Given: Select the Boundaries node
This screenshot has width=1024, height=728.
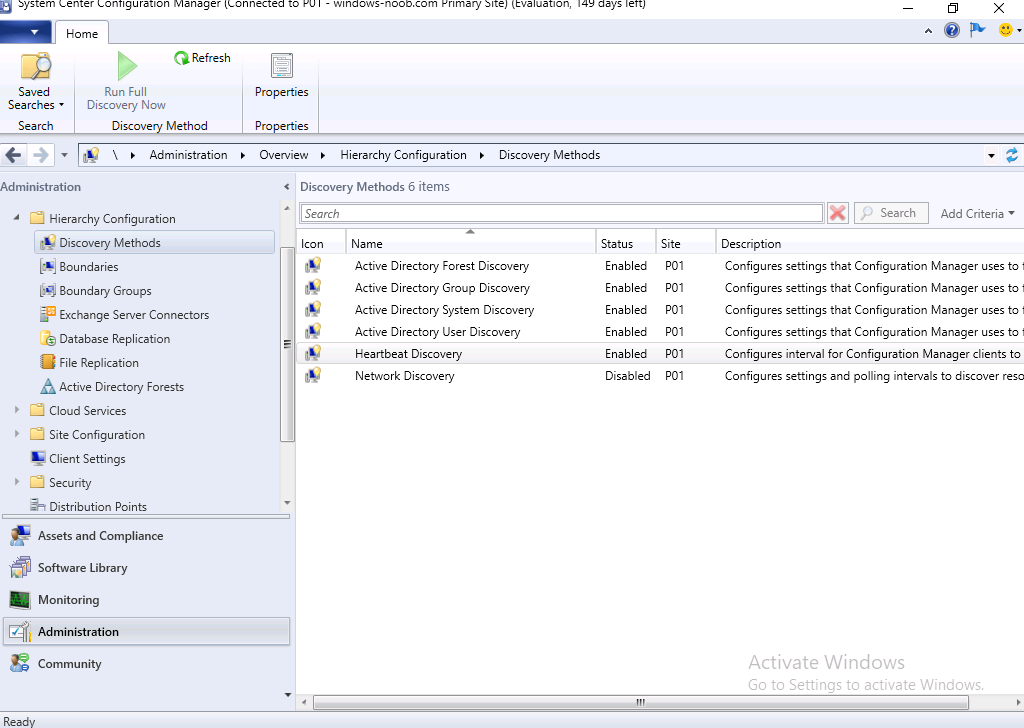Looking at the screenshot, I should pyautogui.click(x=79, y=267).
